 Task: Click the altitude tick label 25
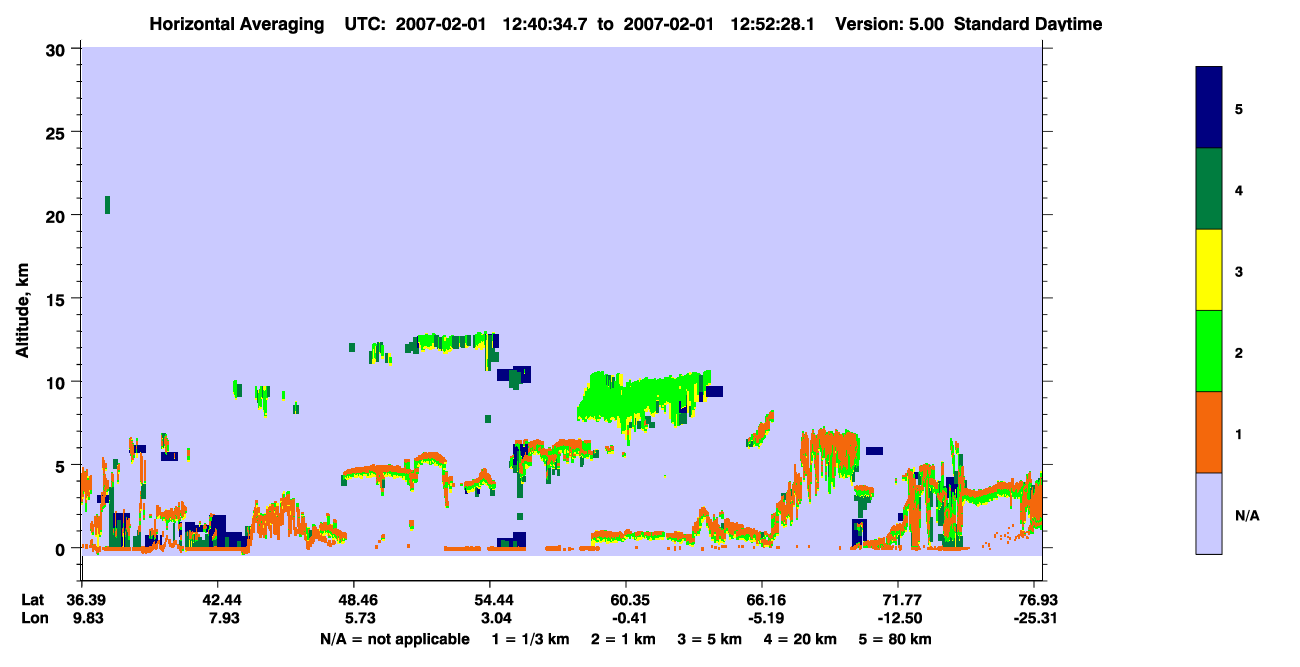point(58,132)
